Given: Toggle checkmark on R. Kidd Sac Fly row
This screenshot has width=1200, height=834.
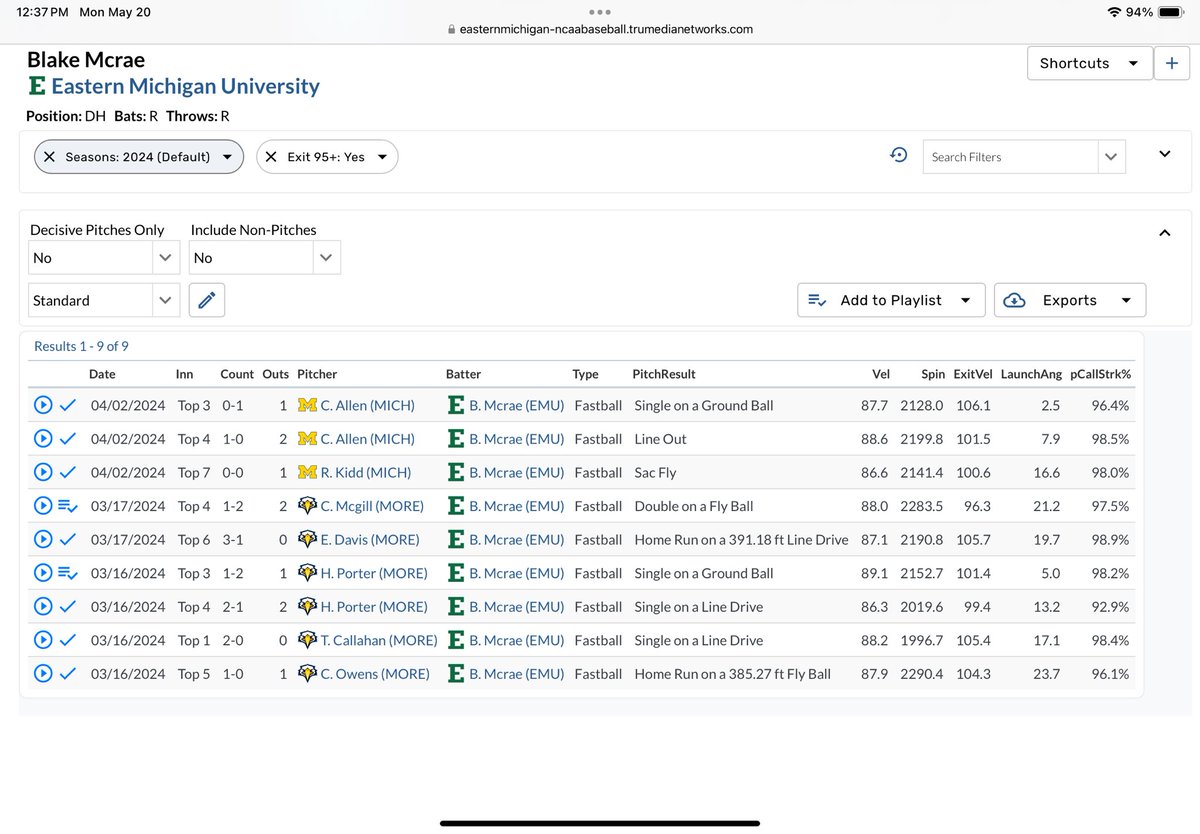Looking at the screenshot, I should [x=68, y=472].
